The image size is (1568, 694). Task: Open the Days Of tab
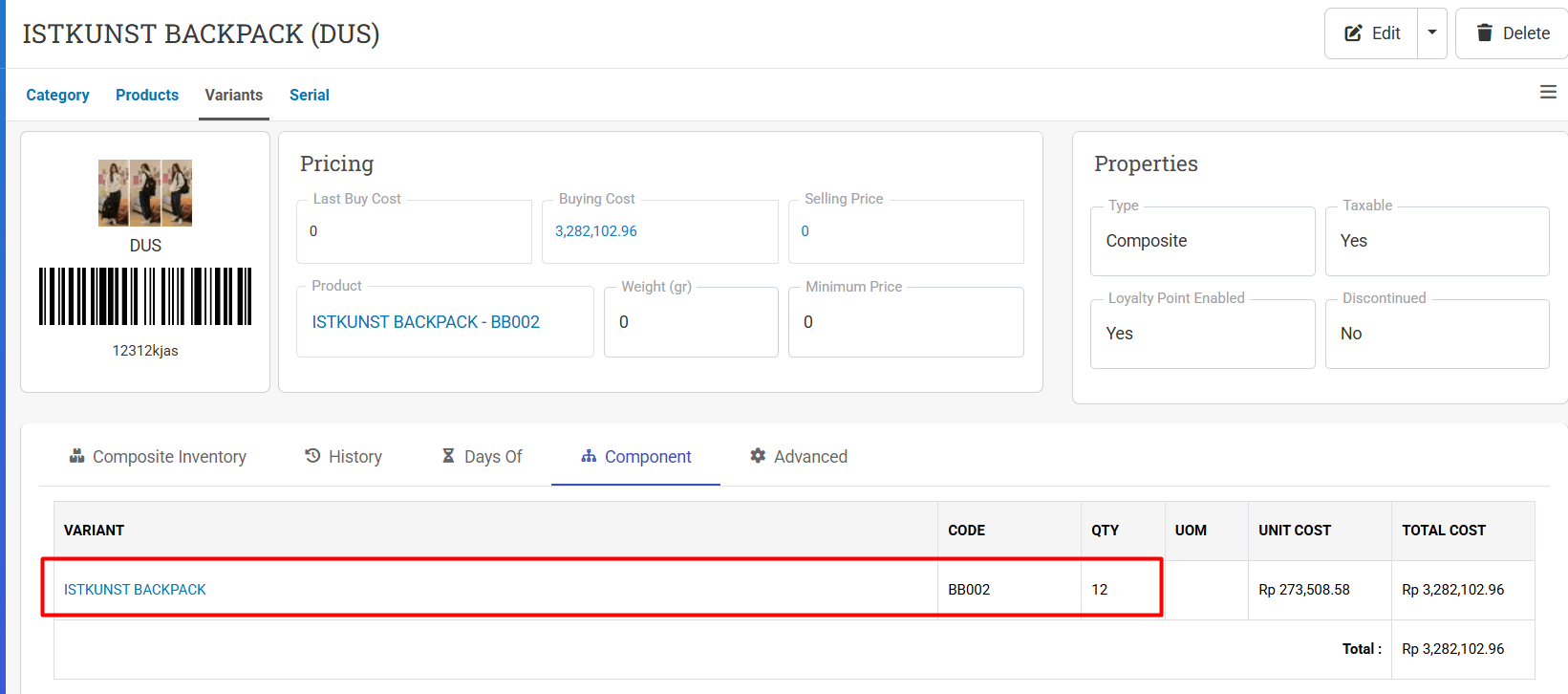[x=483, y=457]
